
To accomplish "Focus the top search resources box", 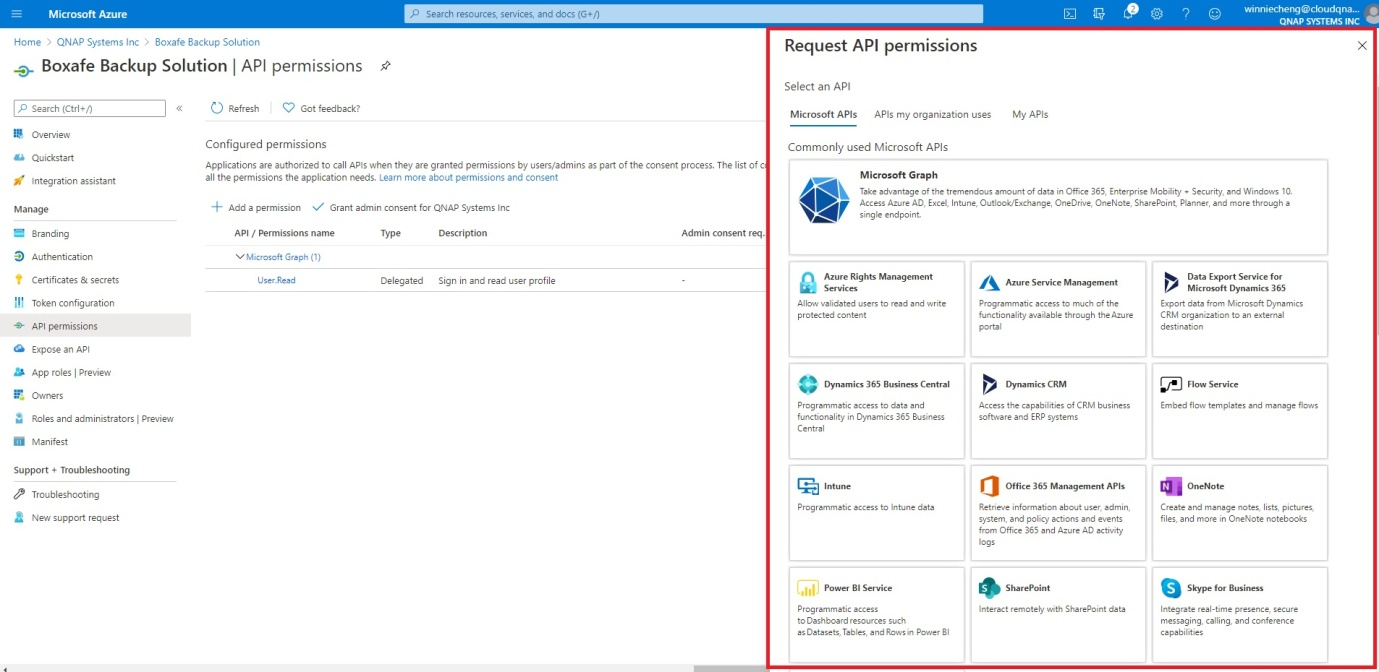I will coord(694,14).
